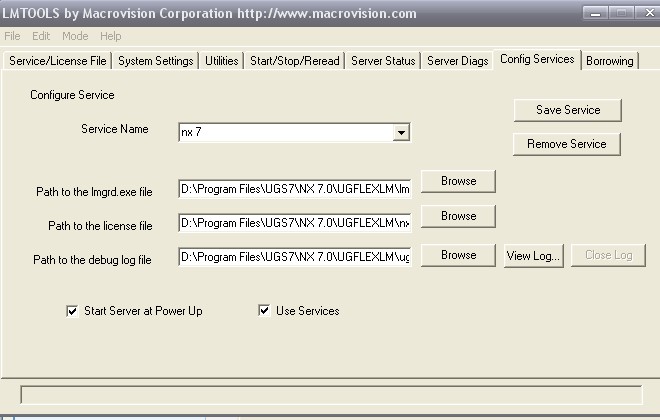Open the Server Diags tab
Image resolution: width=660 pixels, height=420 pixels.
click(458, 61)
